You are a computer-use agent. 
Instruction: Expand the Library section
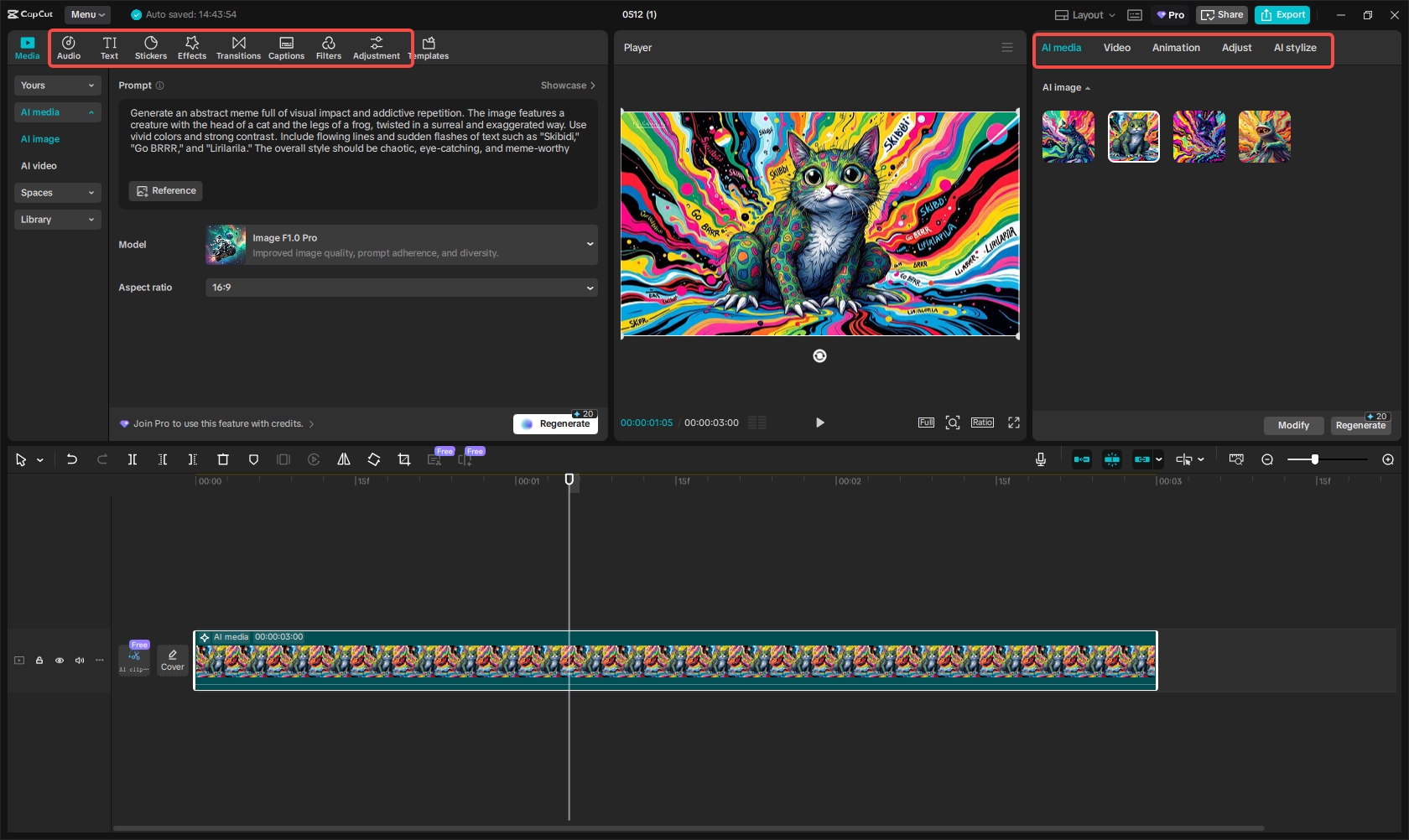pyautogui.click(x=57, y=220)
